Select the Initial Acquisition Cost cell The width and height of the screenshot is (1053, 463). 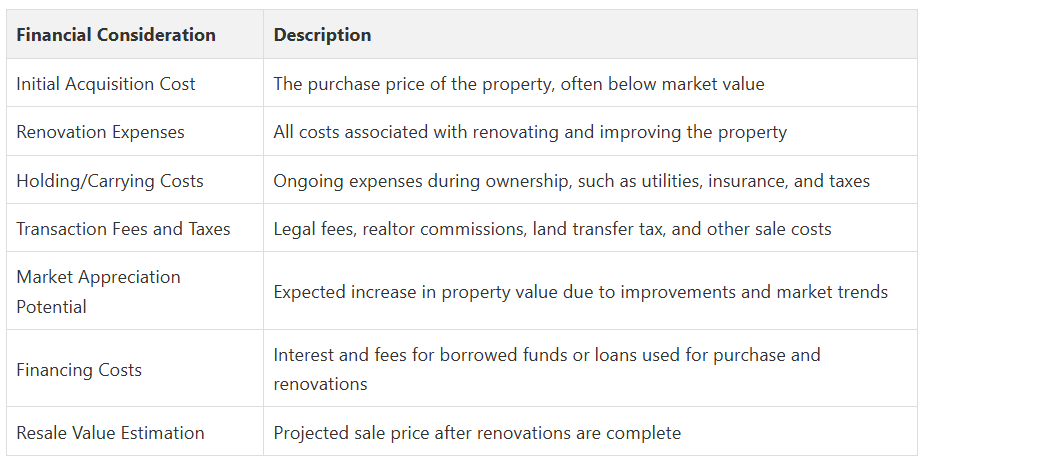tap(106, 84)
